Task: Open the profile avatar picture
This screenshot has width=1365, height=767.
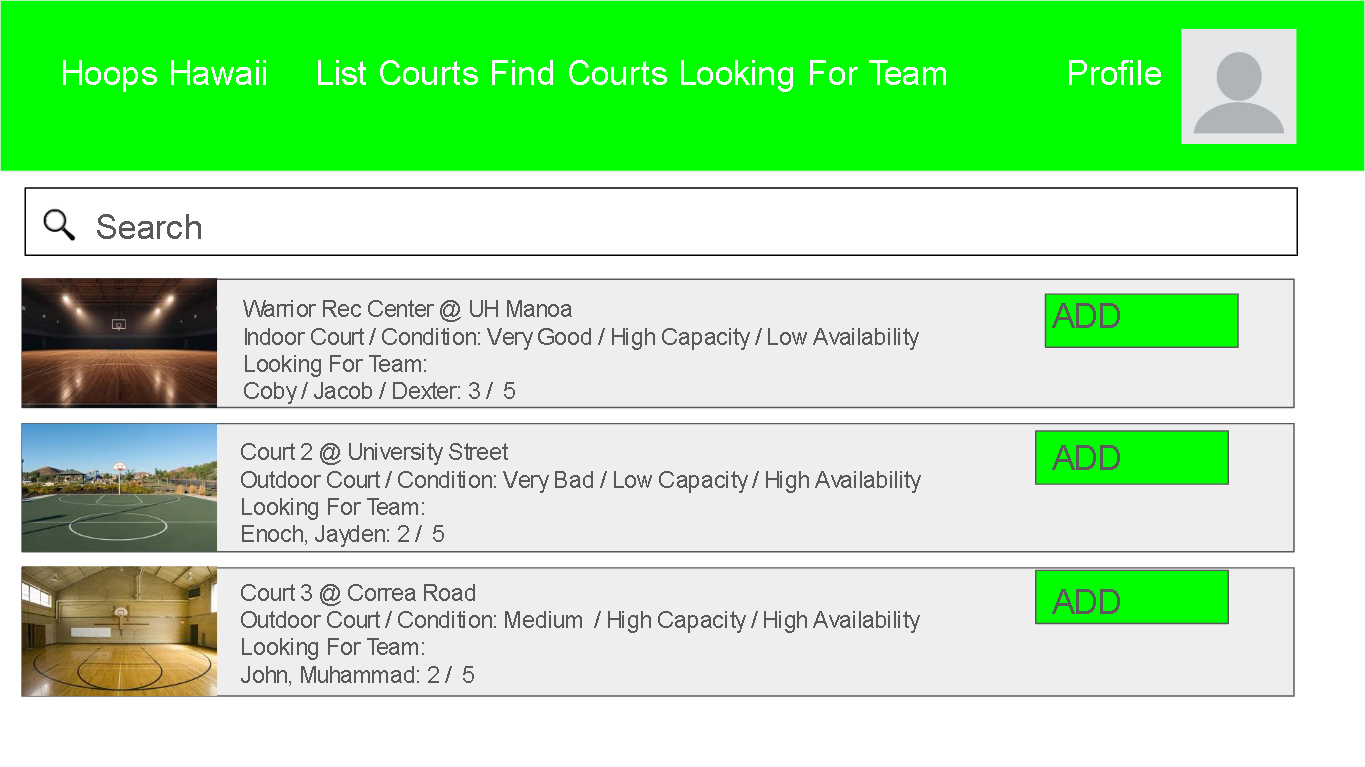Action: 1238,87
